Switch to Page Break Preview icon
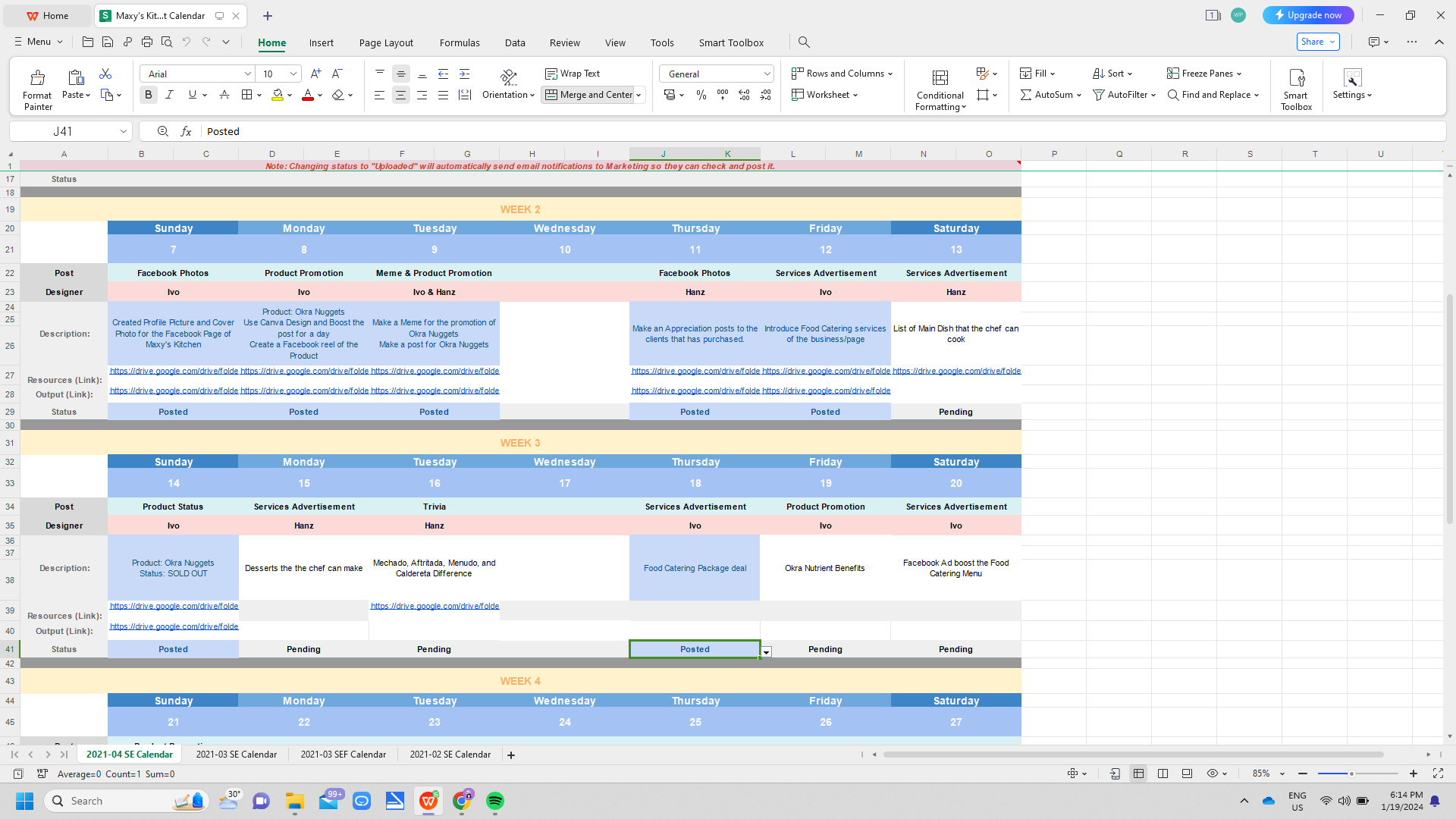The height and width of the screenshot is (819, 1456). (x=1163, y=773)
